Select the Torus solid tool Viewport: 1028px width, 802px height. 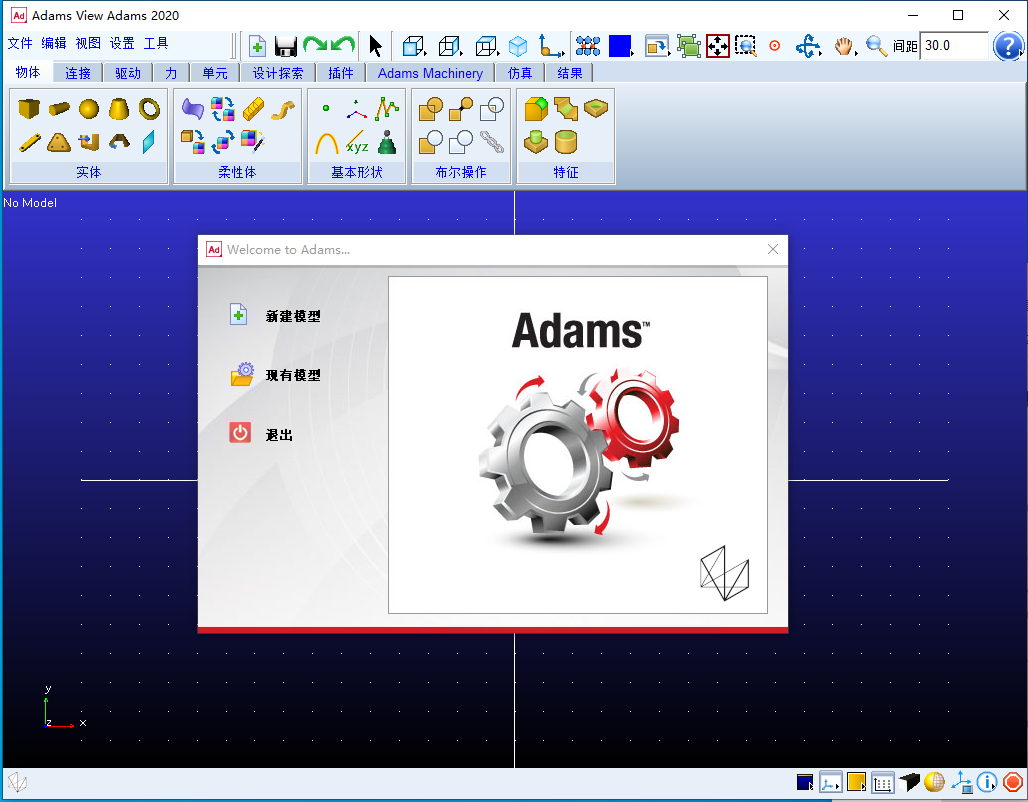[149, 109]
